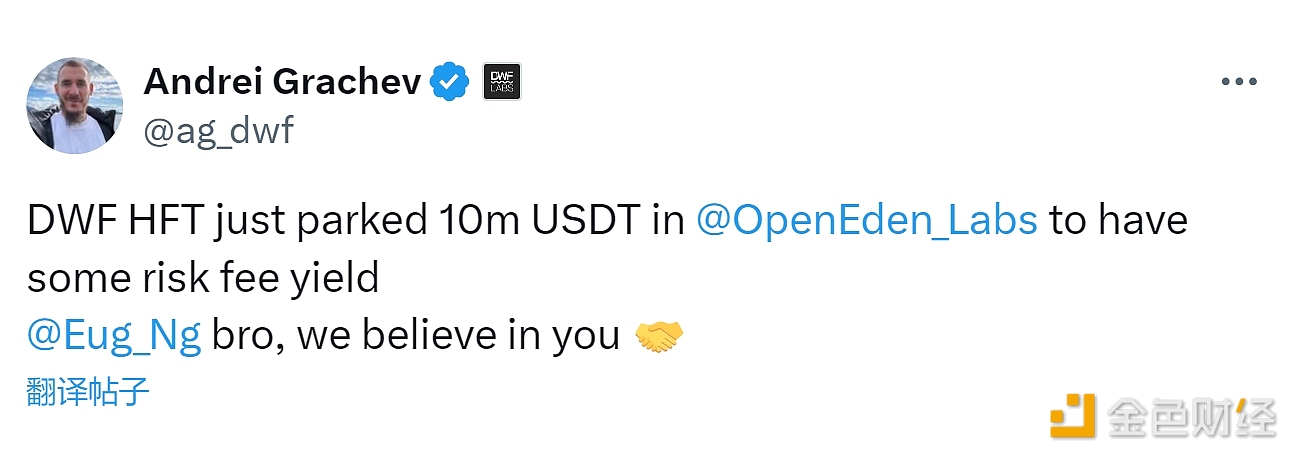
Task: Click the blue verified checkmark badge
Action: coord(449,82)
